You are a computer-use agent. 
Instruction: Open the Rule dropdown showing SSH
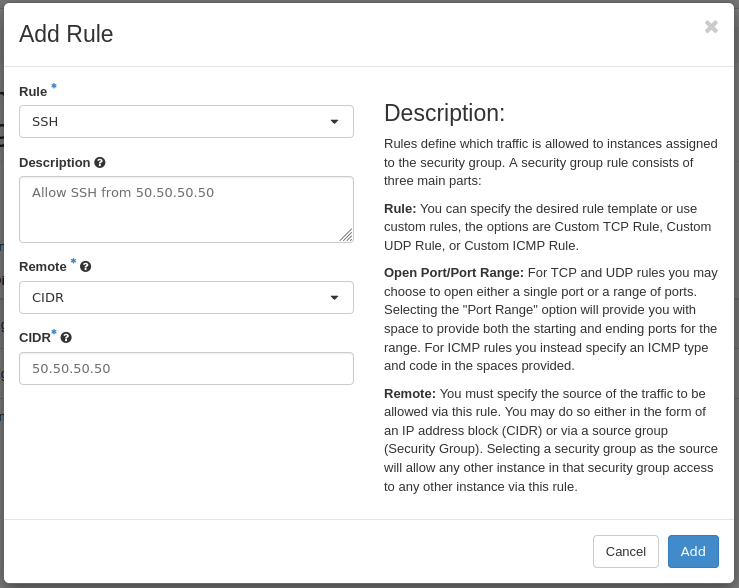pos(186,122)
